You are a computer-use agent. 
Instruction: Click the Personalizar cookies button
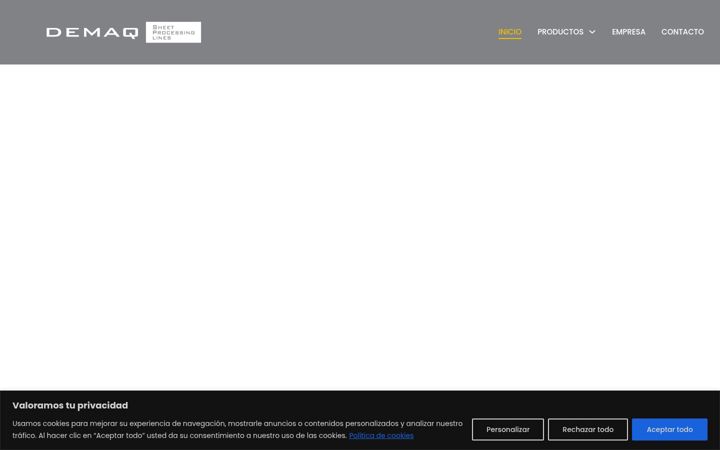508,429
